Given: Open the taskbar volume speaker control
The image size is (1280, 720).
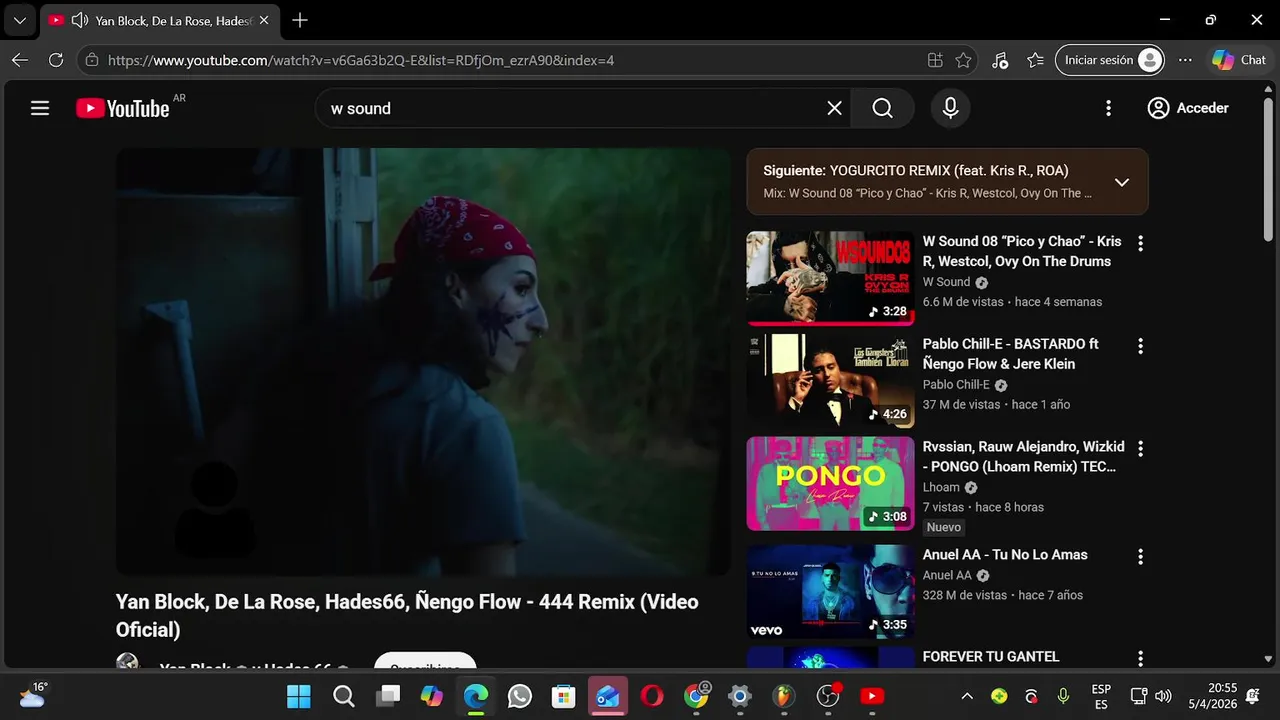Looking at the screenshot, I should pyautogui.click(x=1163, y=696).
